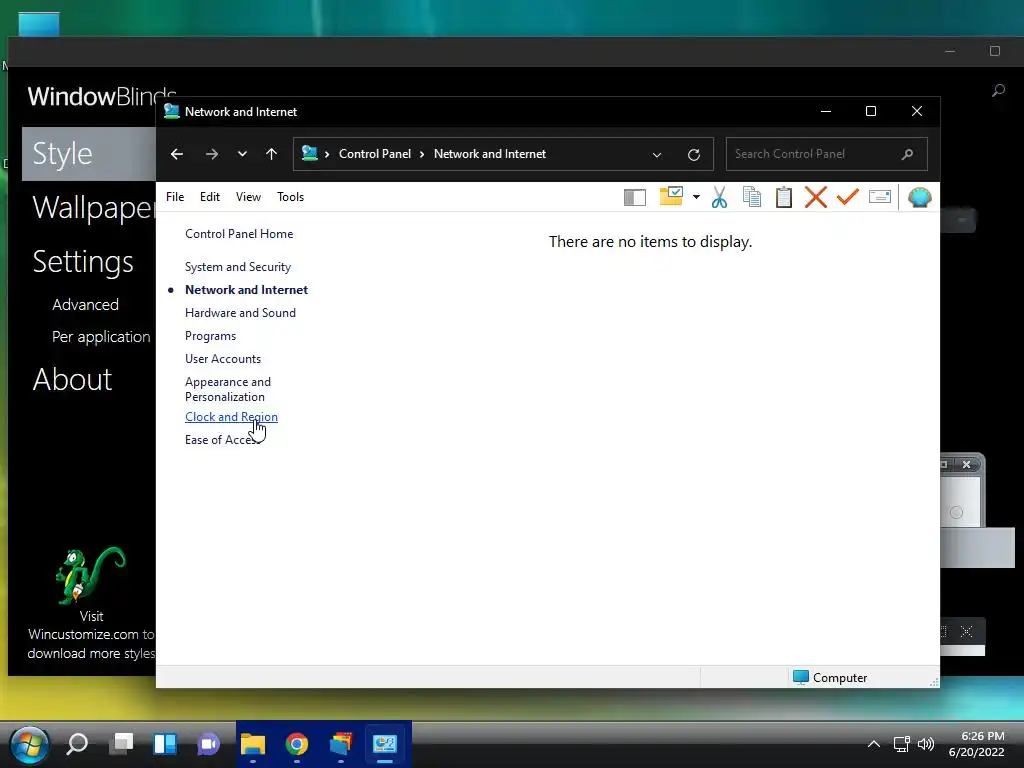Click the orange checkmark Properties icon
The width and height of the screenshot is (1024, 768).
[848, 197]
